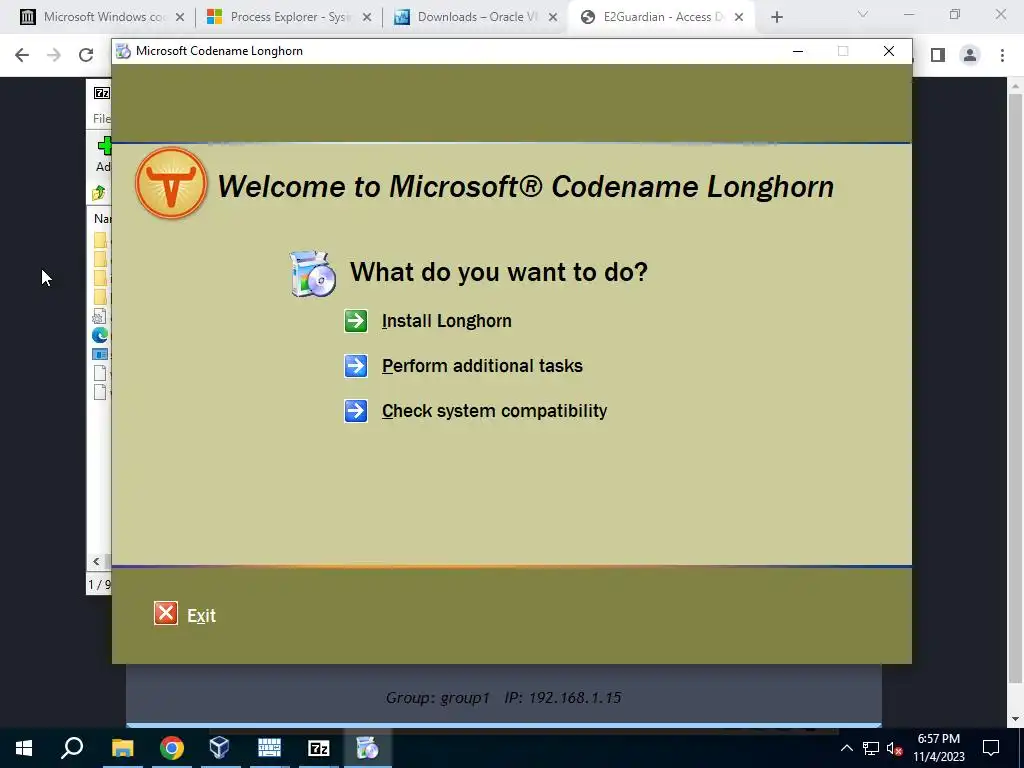1024x768 pixels.
Task: Click the Exit text link
Action: (x=201, y=615)
